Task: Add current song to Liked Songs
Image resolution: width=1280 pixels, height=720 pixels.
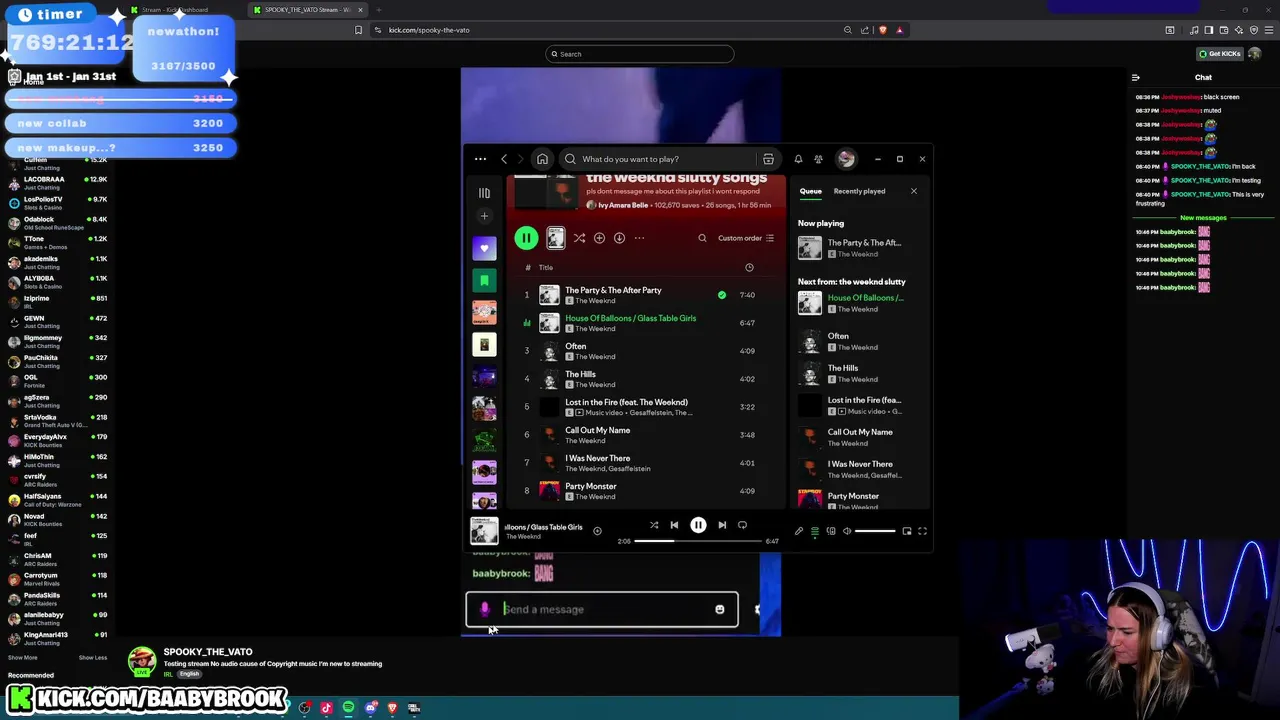Action: (597, 531)
